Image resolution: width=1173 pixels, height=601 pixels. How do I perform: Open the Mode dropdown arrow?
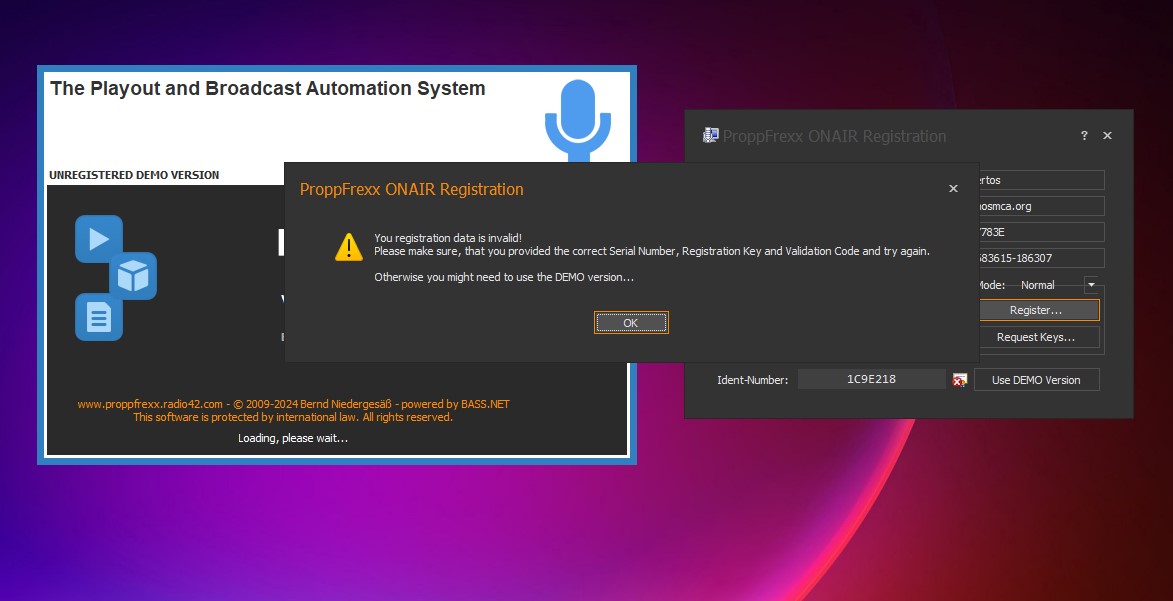(1091, 285)
